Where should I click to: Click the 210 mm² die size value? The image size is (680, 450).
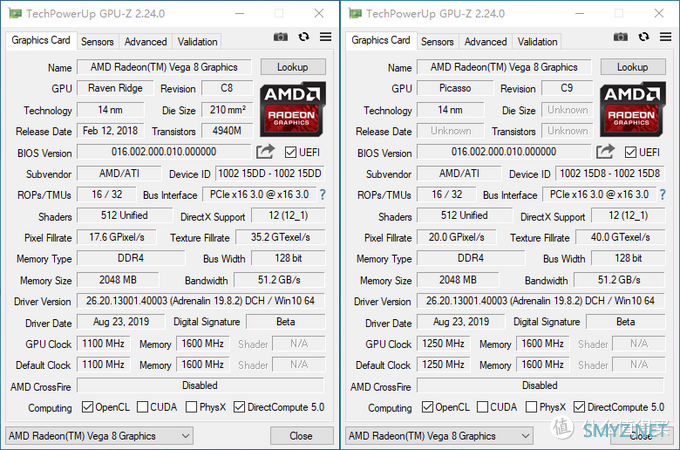click(228, 110)
